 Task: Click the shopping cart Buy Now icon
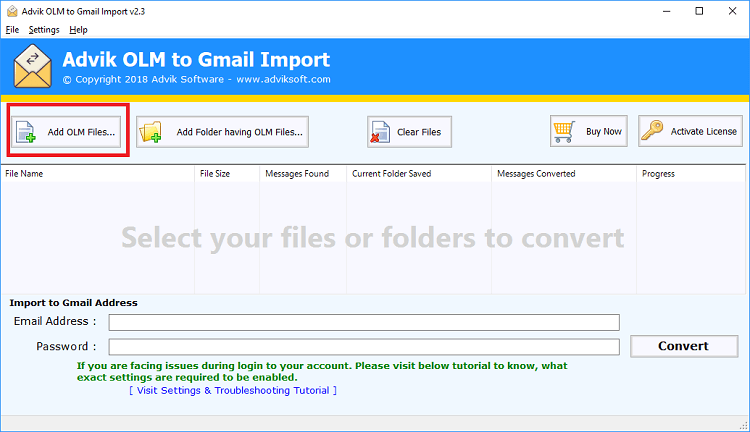coord(564,132)
